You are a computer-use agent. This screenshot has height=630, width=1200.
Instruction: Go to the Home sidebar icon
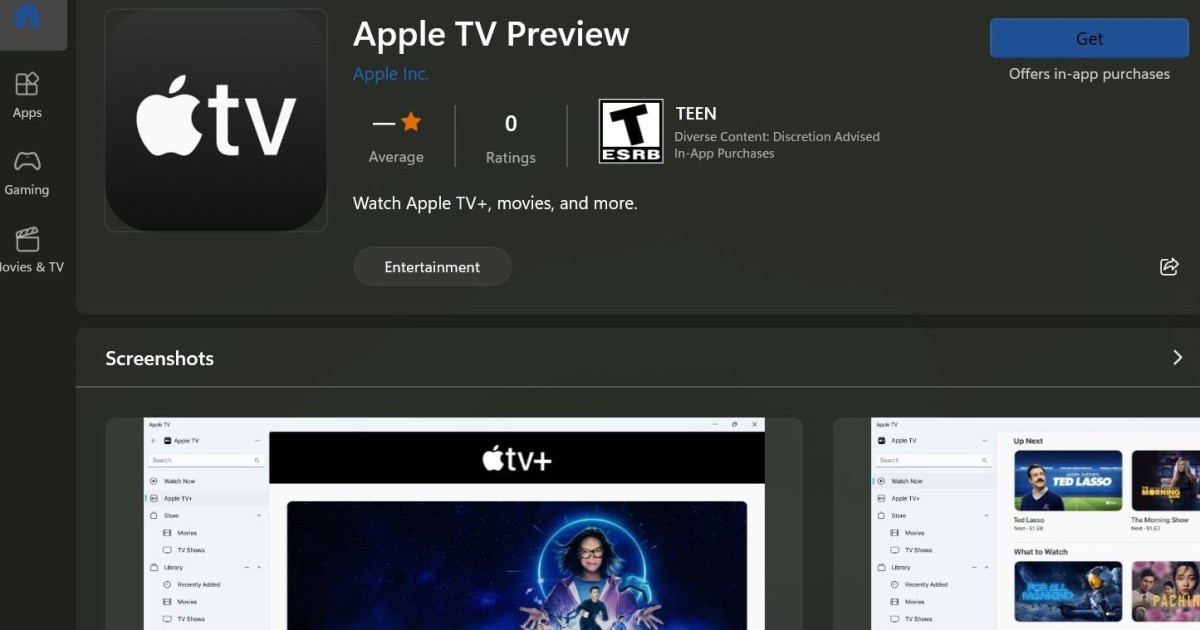click(x=28, y=18)
